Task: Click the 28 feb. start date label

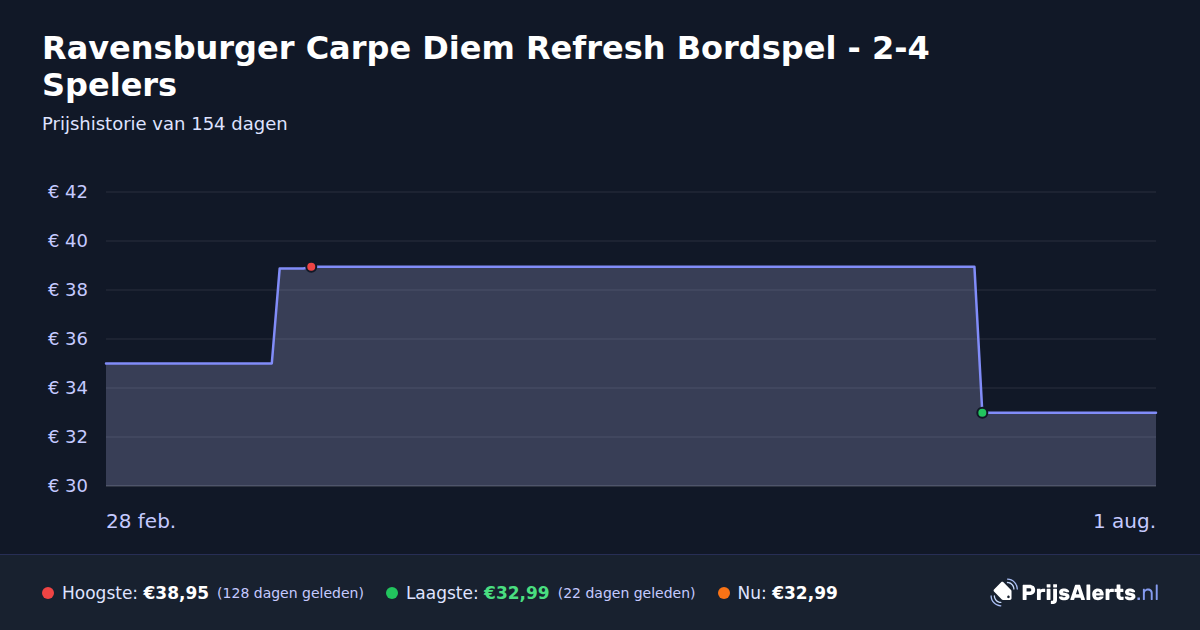Action: (x=141, y=522)
